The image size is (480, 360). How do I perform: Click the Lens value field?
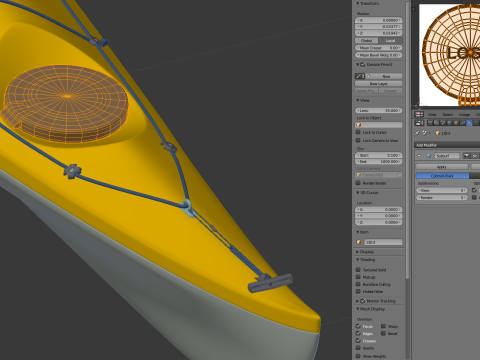tap(379, 110)
